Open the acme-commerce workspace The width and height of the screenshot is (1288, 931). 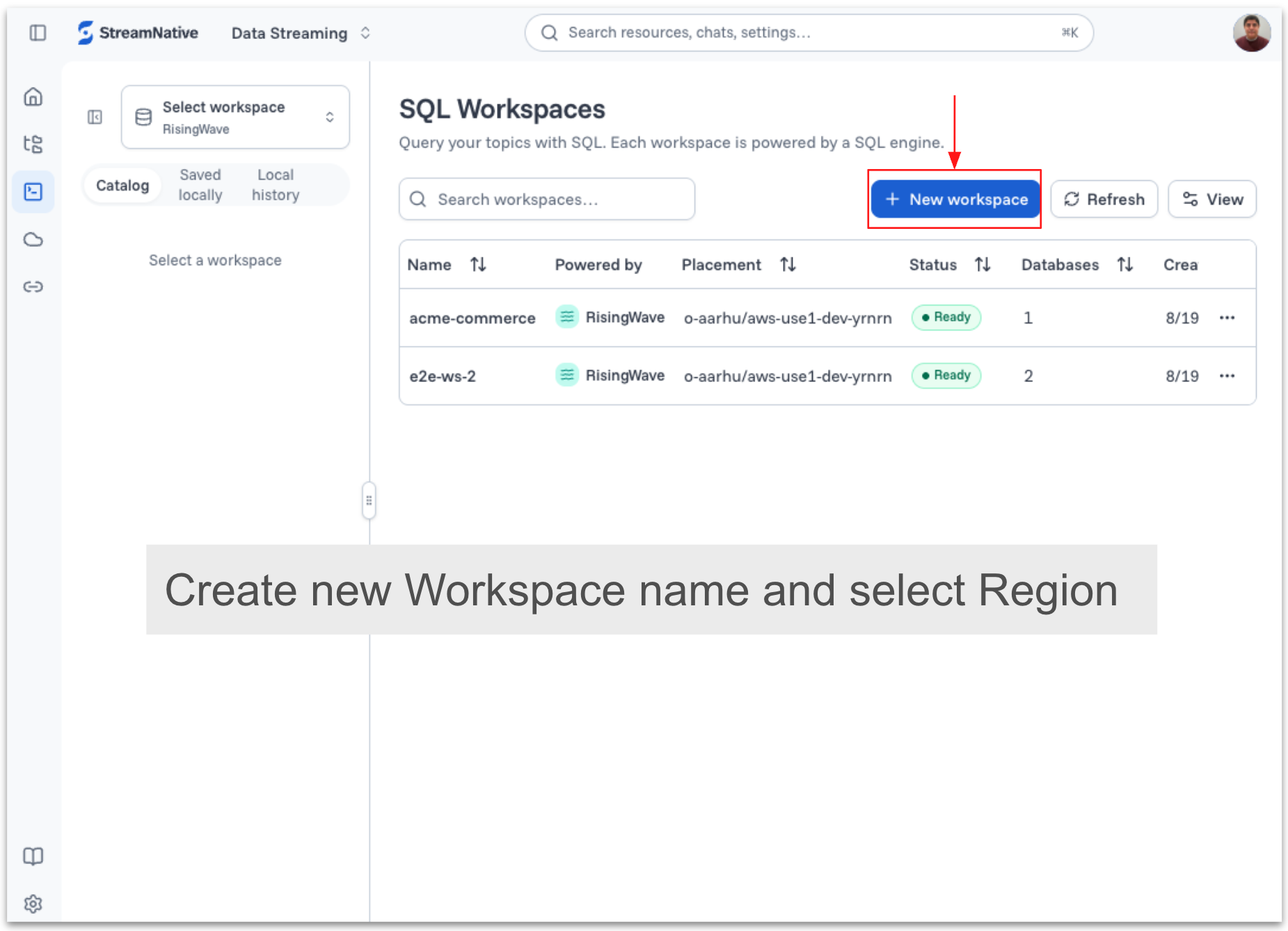[472, 318]
